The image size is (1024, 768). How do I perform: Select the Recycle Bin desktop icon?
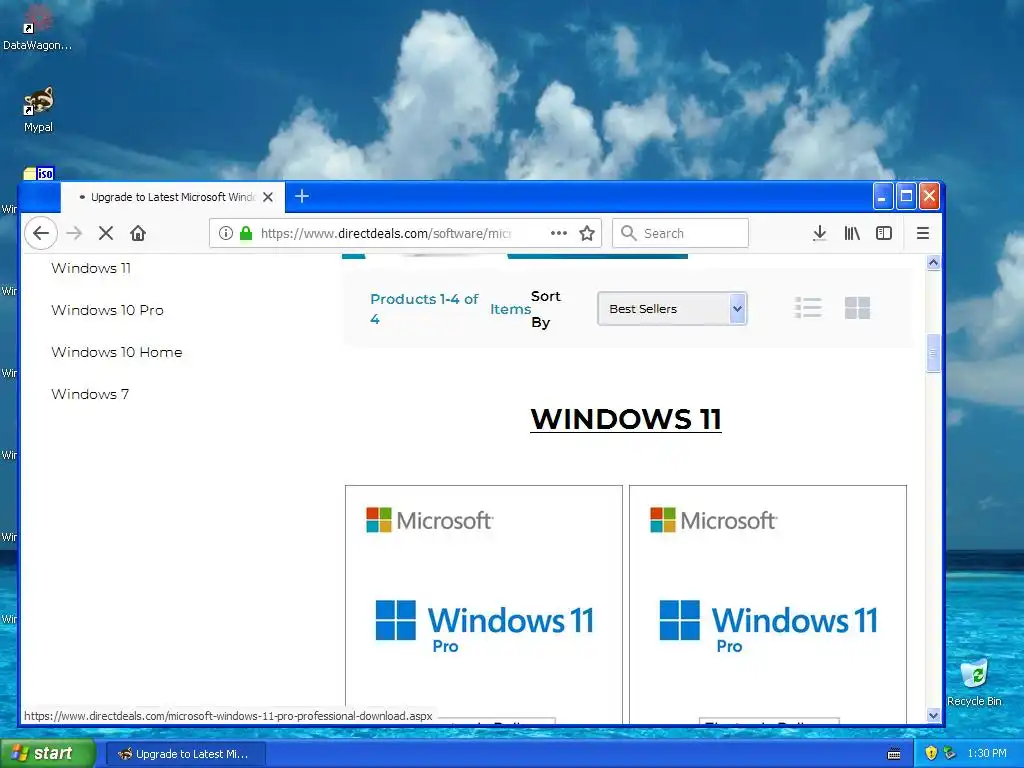point(974,682)
